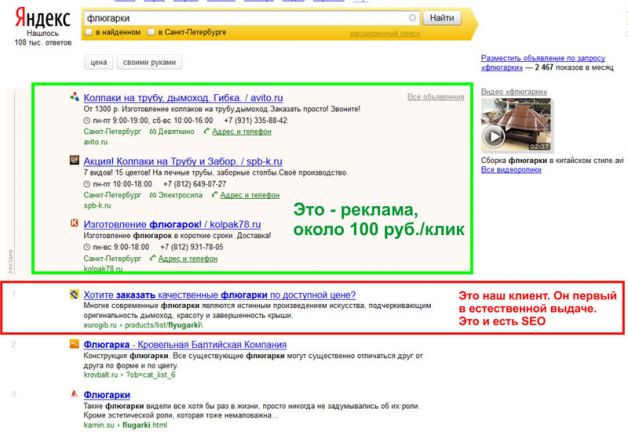The width and height of the screenshot is (628, 438).
Task: Open the 'Видео «флюгарки»' link
Action: 514,92
